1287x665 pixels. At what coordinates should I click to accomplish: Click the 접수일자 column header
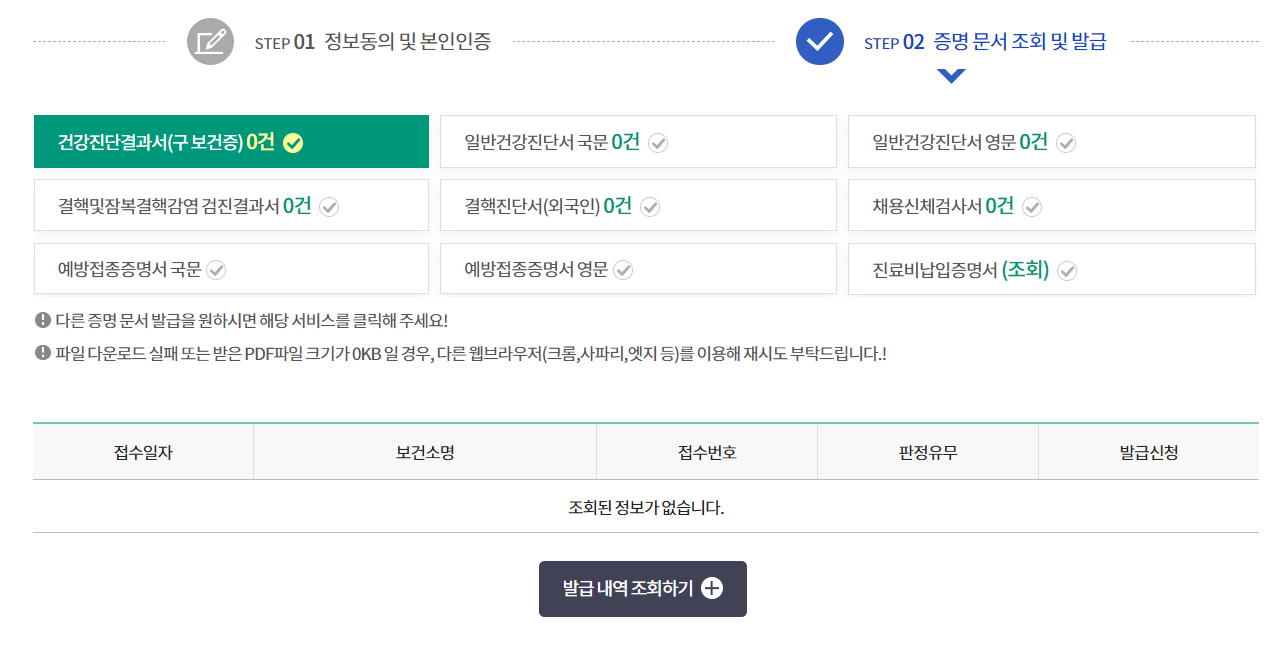(143, 452)
